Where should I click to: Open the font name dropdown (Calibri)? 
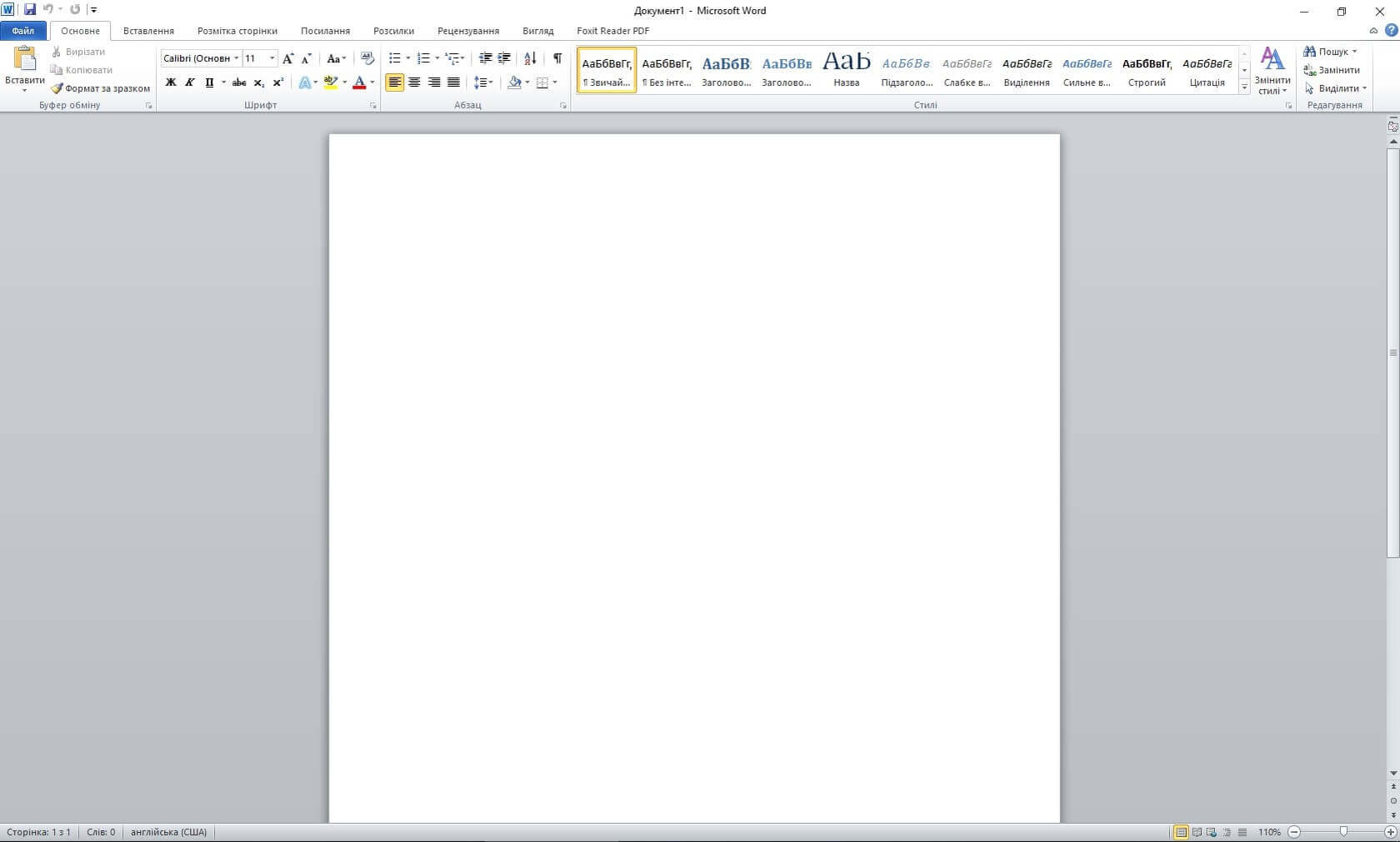237,58
